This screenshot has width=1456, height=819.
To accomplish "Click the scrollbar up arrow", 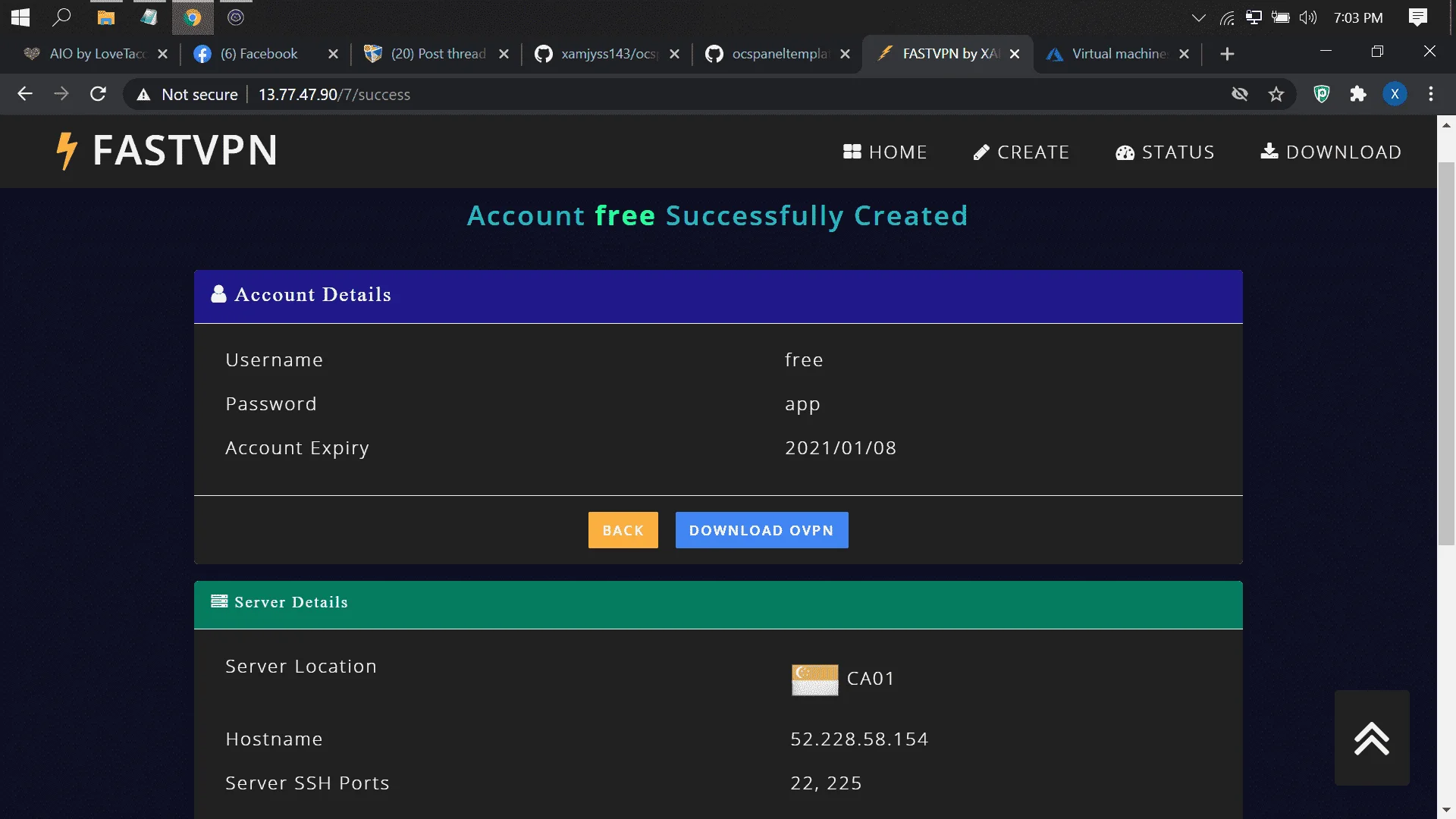I will 1446,124.
